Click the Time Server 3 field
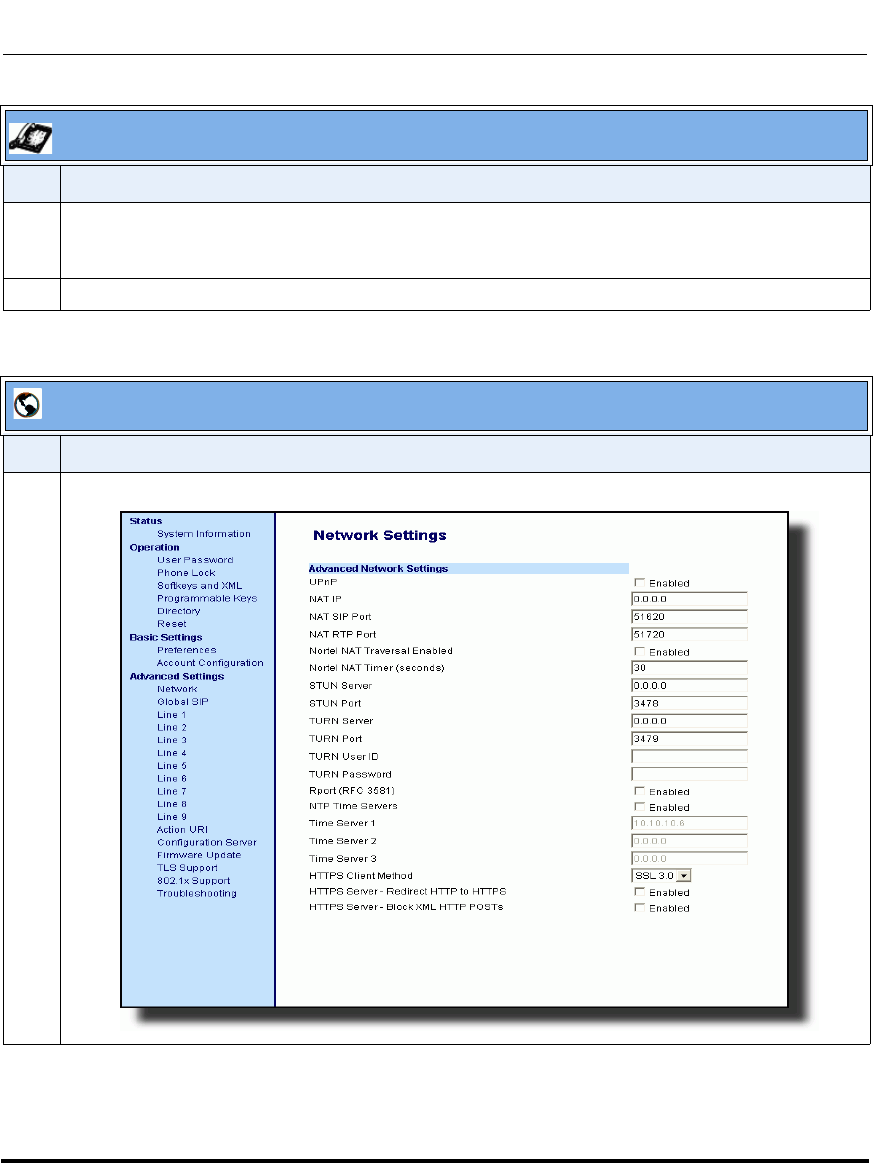 tap(689, 859)
